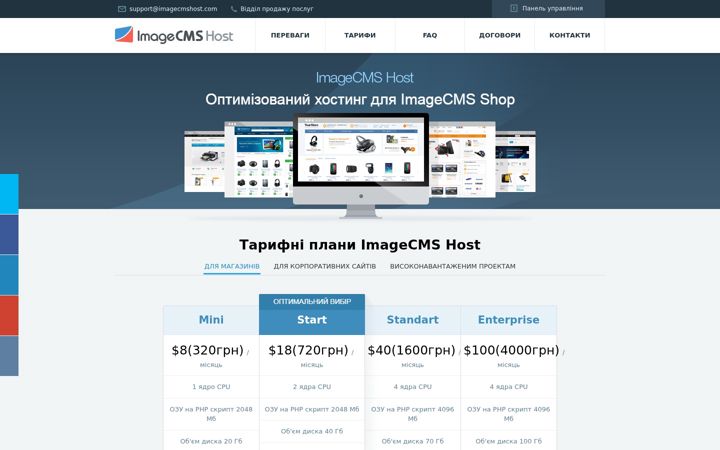The width and height of the screenshot is (720, 450).
Task: Click the medium blue social sidebar button
Action: (9, 275)
